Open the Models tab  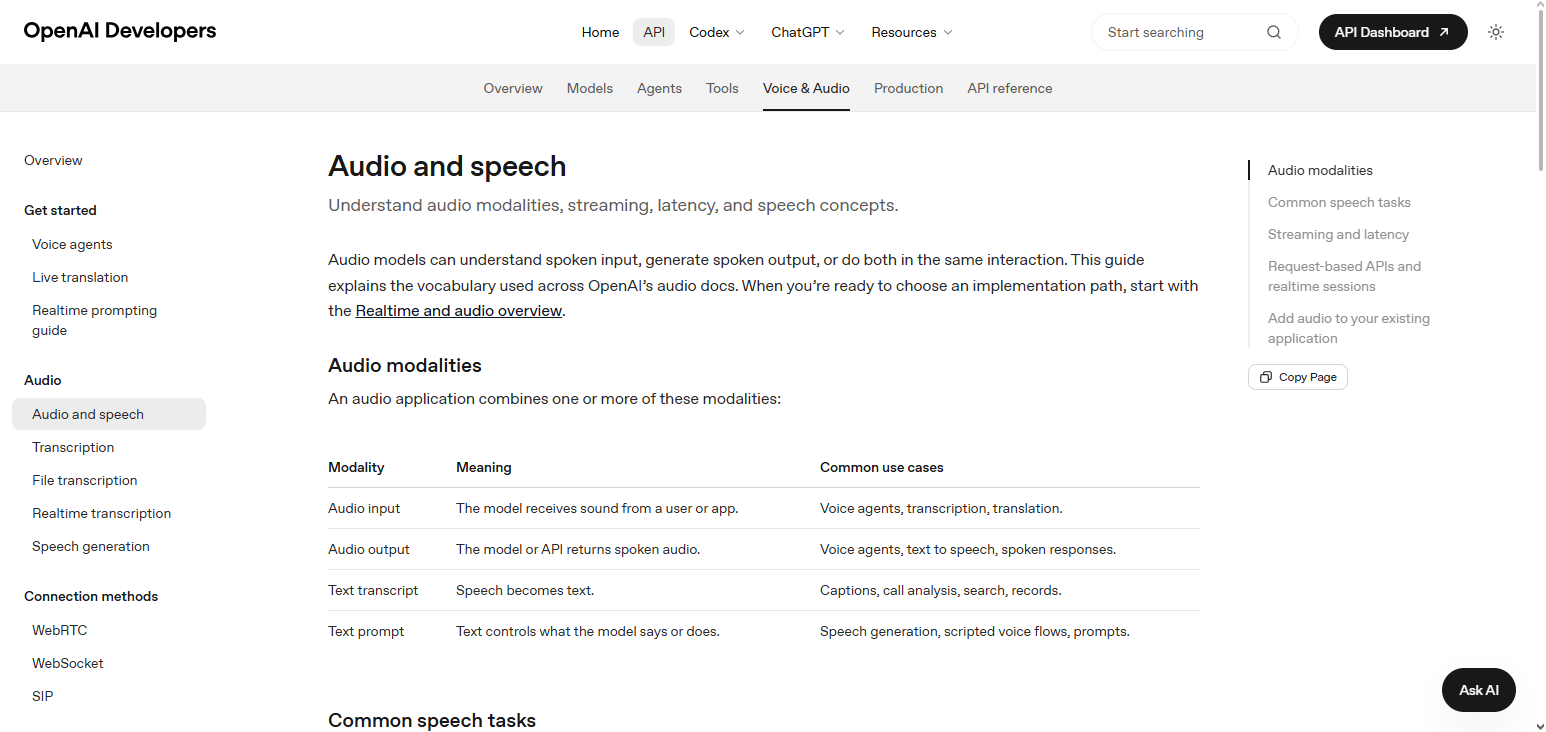[x=590, y=88]
